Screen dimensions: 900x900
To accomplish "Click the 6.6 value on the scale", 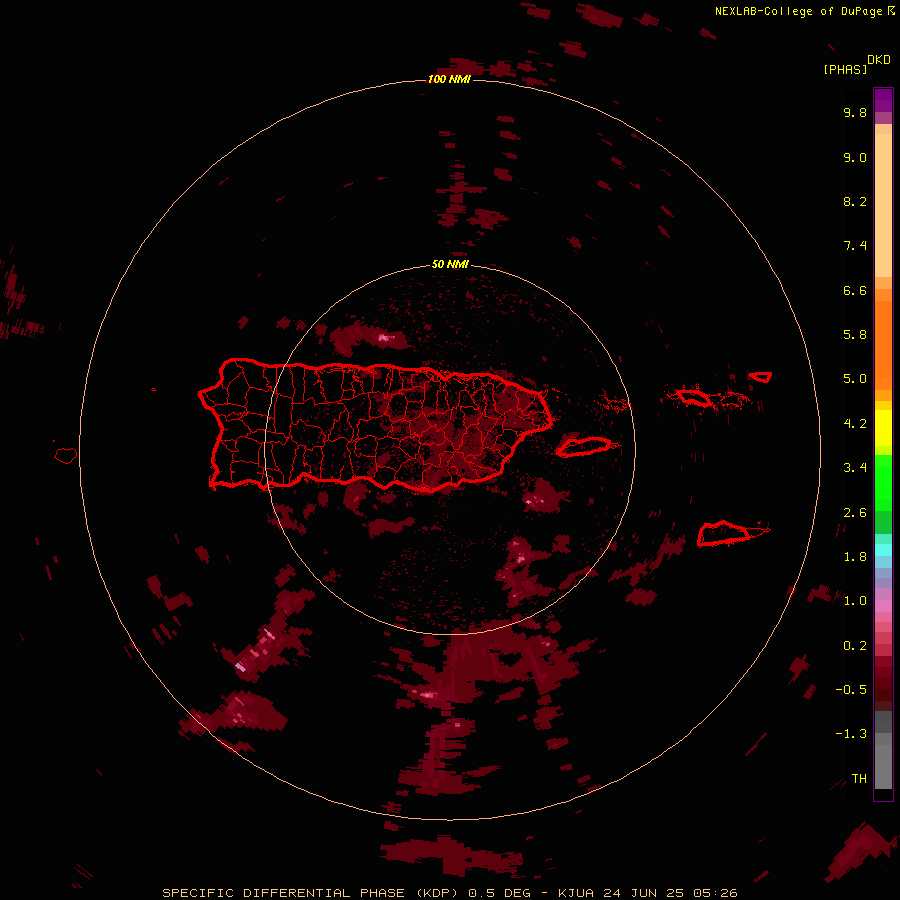I will tap(855, 290).
